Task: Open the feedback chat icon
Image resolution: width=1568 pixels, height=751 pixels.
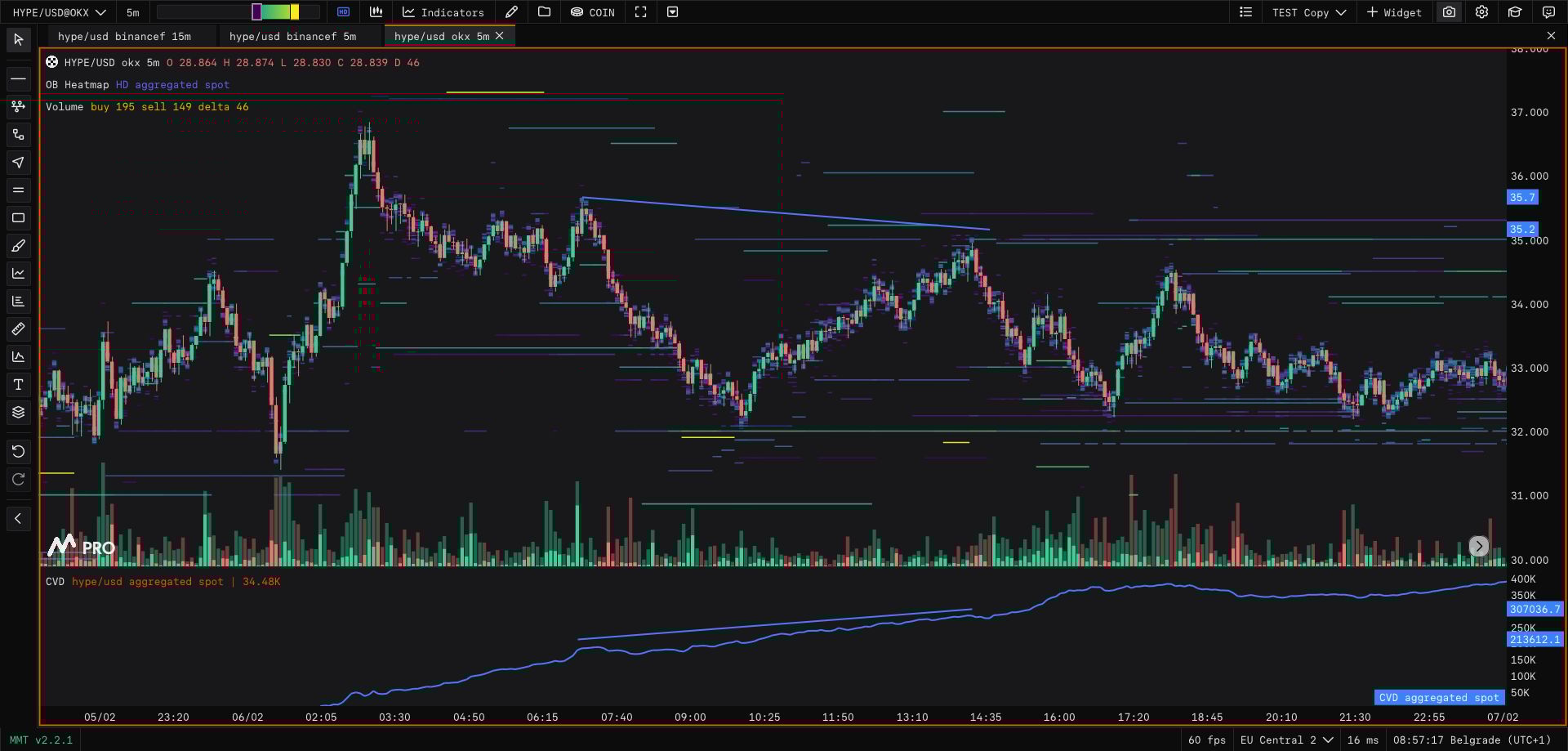Action: [1548, 12]
